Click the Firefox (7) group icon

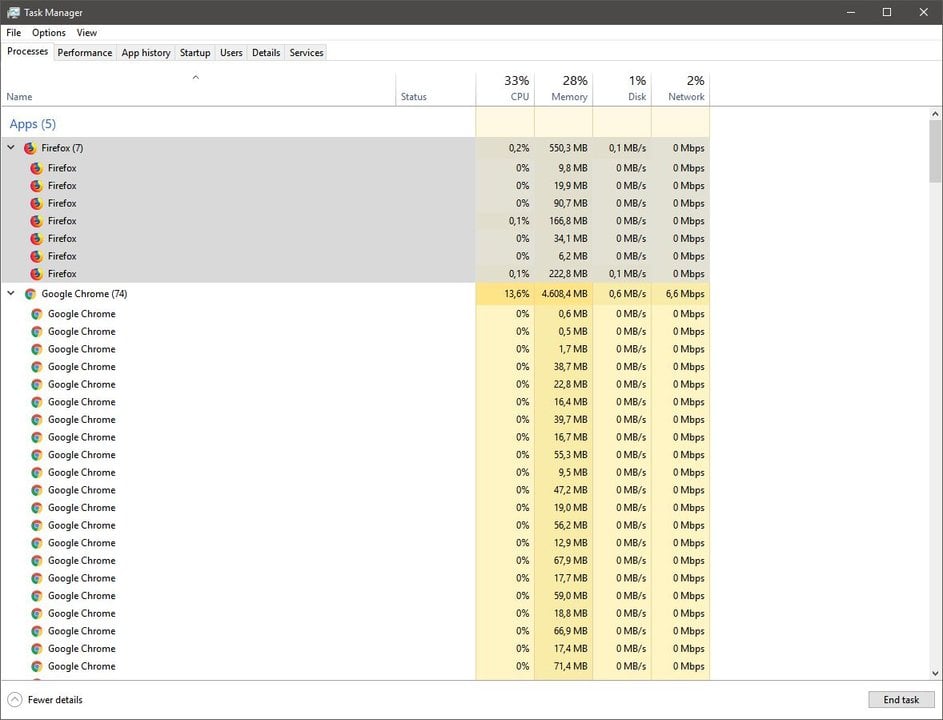tap(30, 148)
